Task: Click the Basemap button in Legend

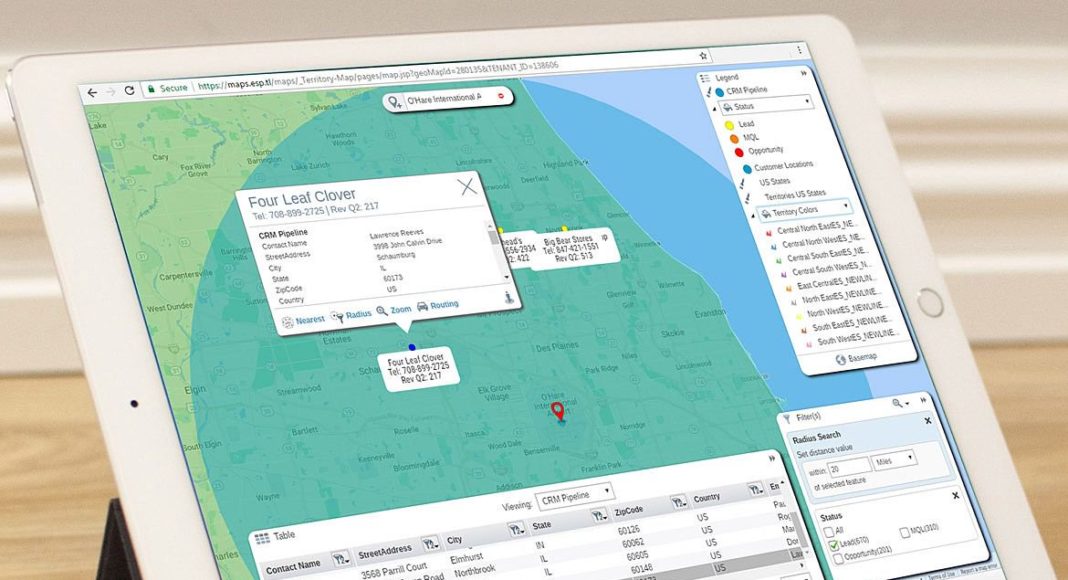Action: coord(856,358)
